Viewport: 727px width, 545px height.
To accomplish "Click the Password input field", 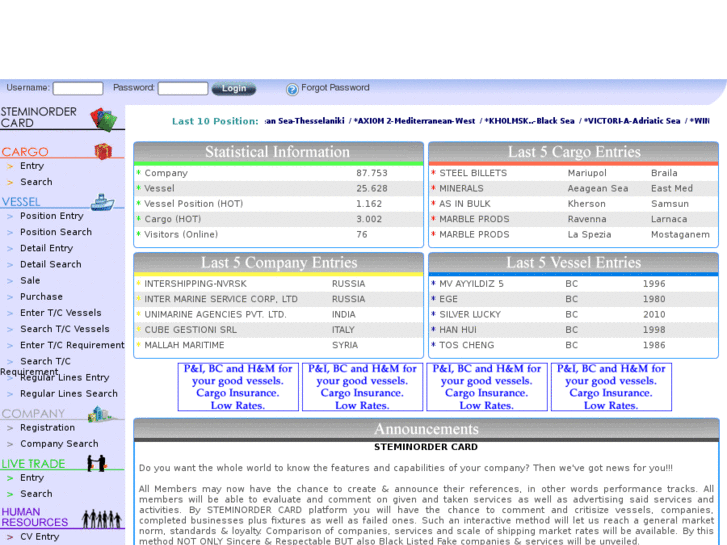I will 183,88.
